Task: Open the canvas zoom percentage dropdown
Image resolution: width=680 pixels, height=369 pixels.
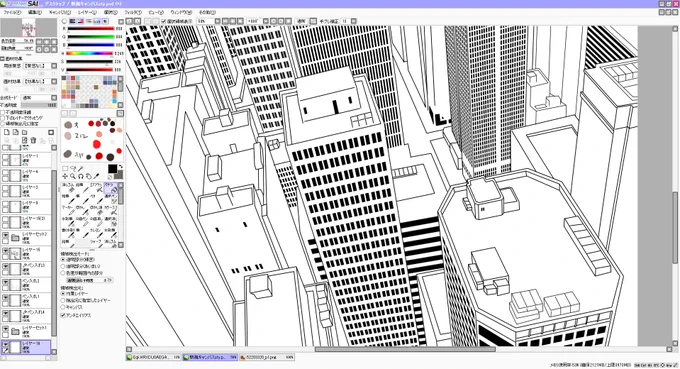Action: [x=218, y=21]
